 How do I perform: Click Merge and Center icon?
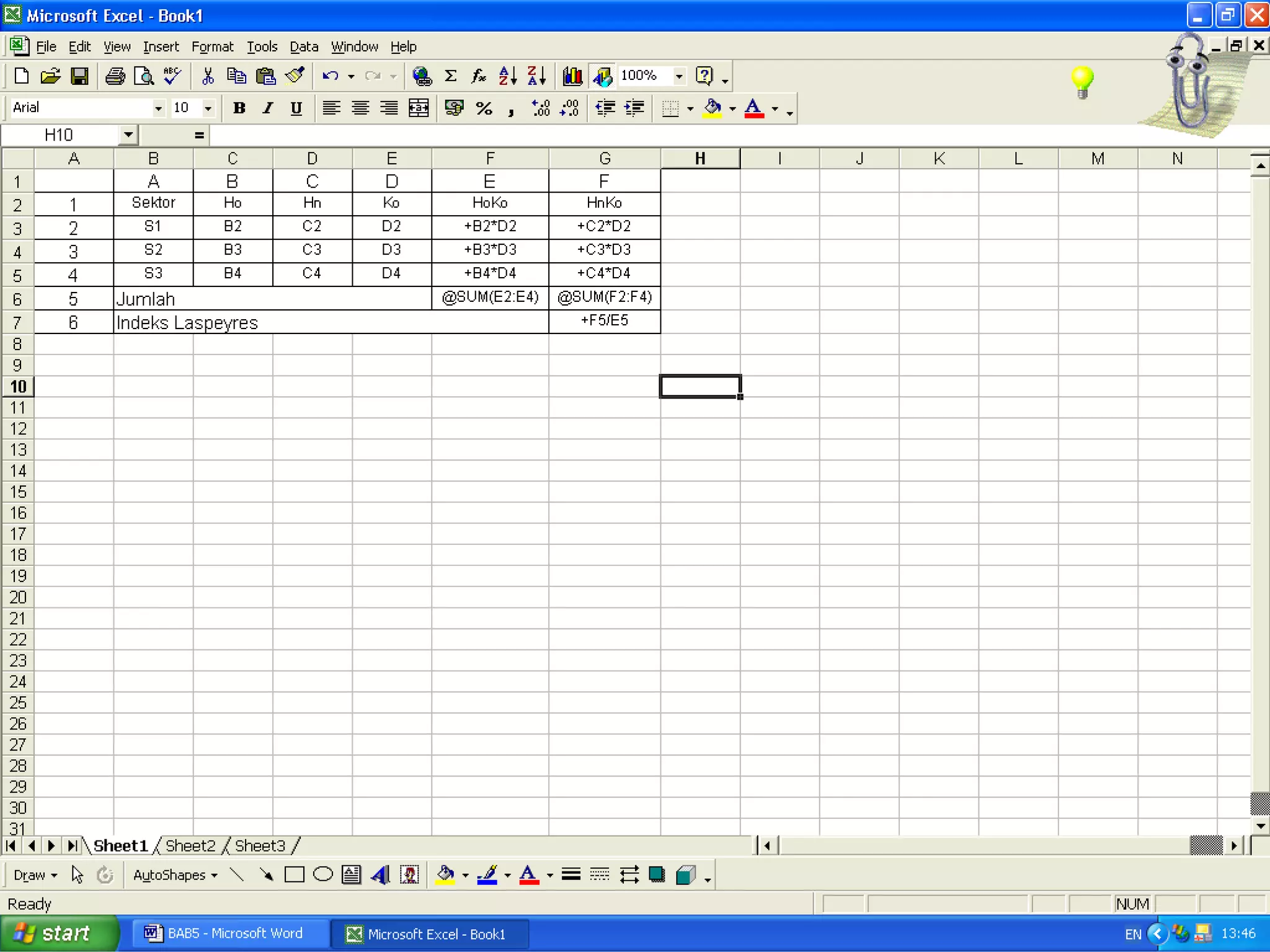(x=419, y=108)
